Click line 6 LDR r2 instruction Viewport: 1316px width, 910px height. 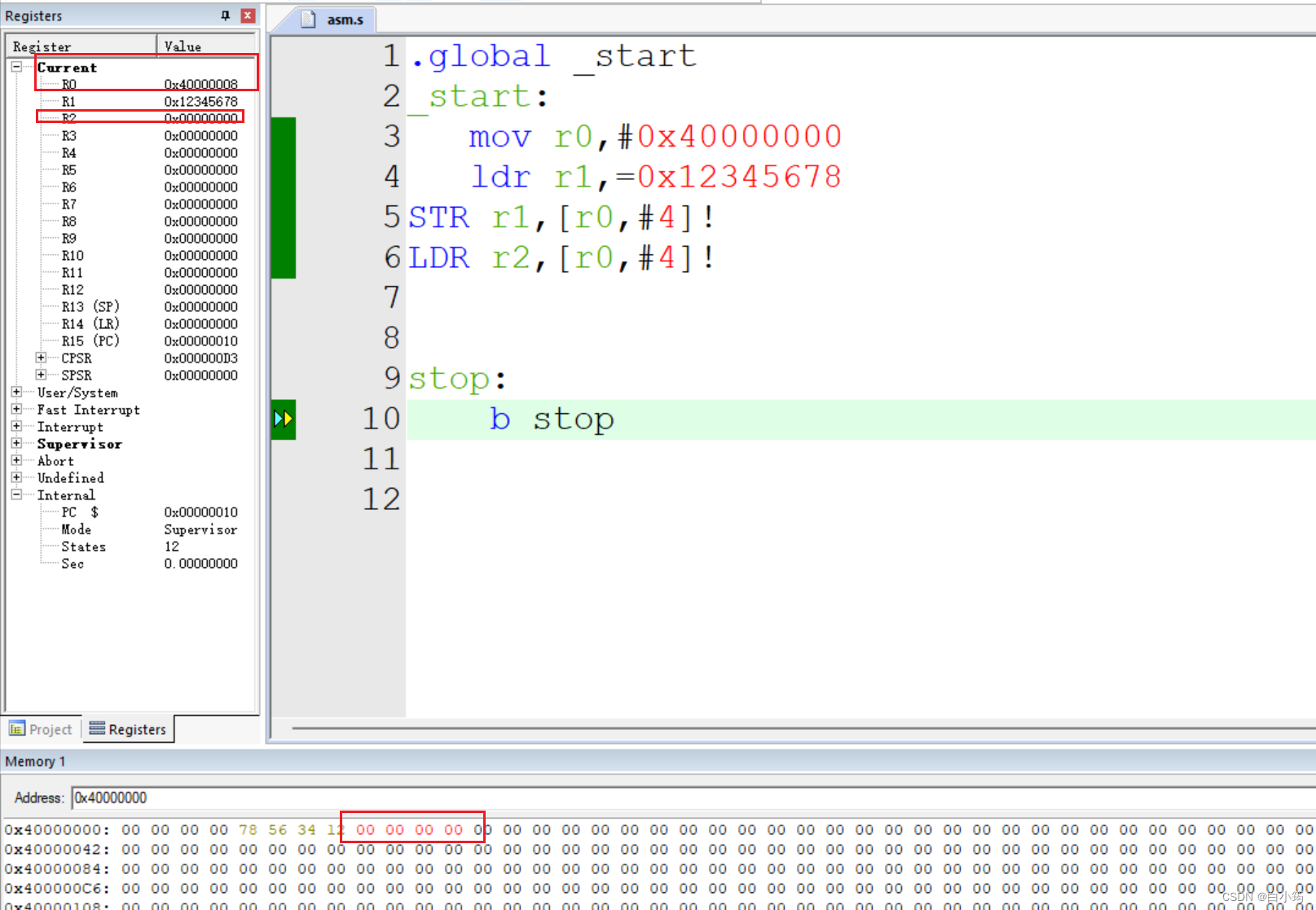(x=561, y=257)
